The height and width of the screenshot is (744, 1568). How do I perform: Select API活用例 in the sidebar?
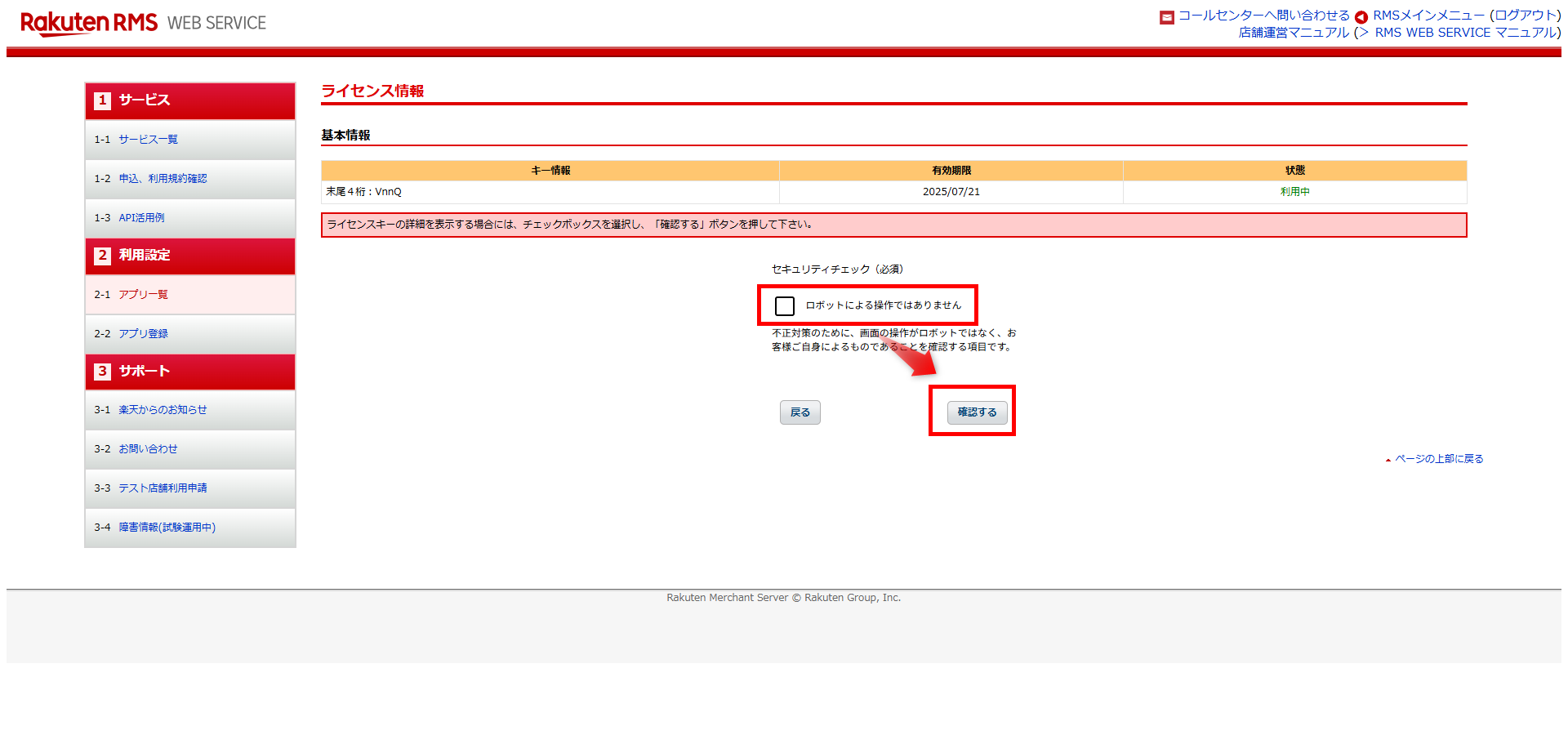[141, 218]
